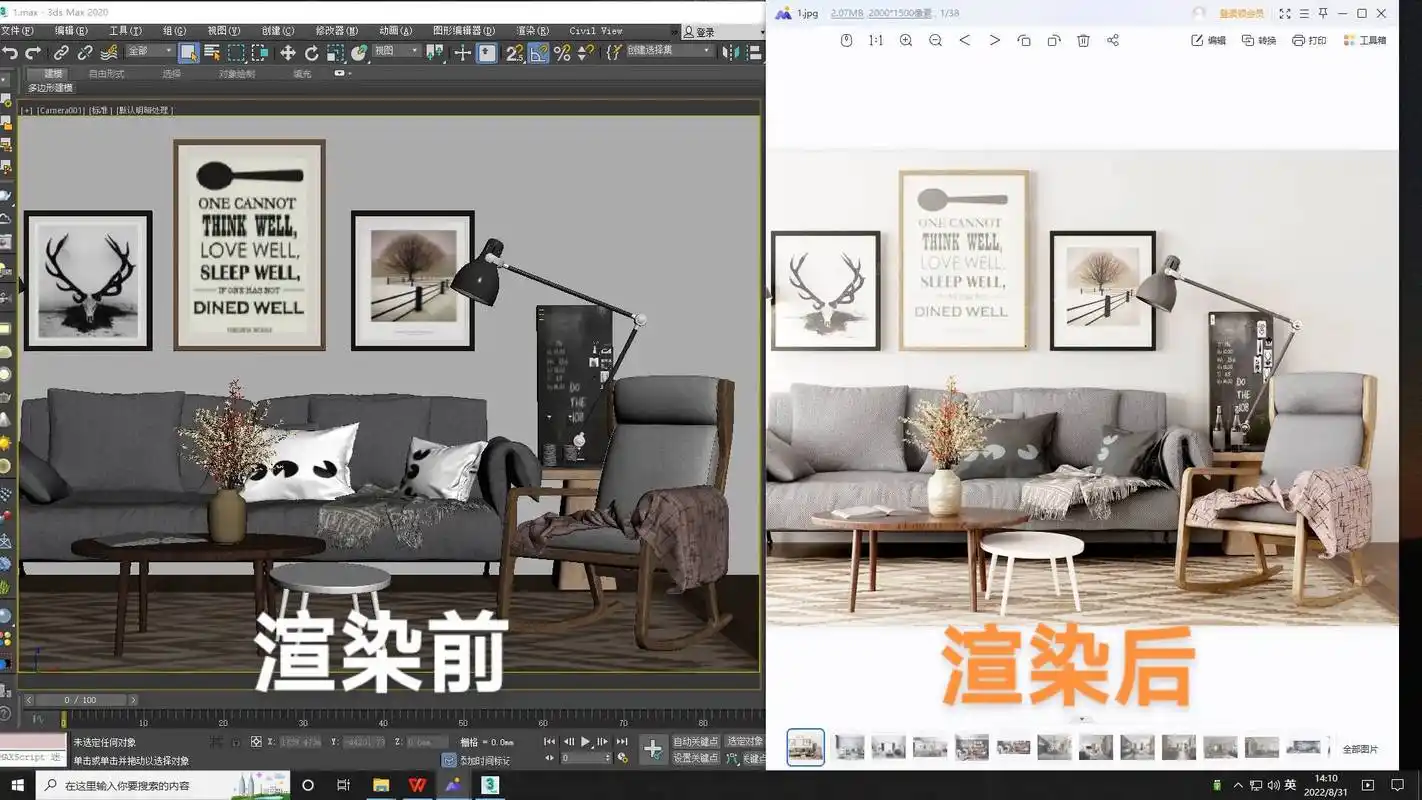
Task: Expand the 创建选择集 named selection dropdown
Action: [668, 51]
